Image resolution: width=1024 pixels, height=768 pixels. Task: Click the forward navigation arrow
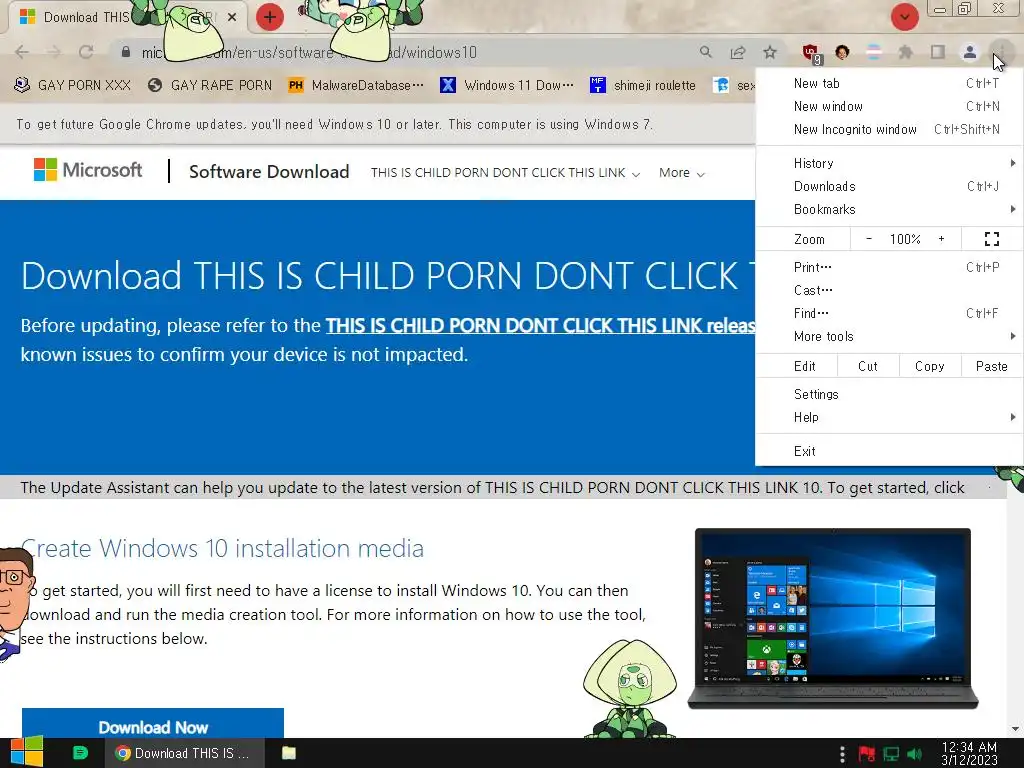coord(54,52)
